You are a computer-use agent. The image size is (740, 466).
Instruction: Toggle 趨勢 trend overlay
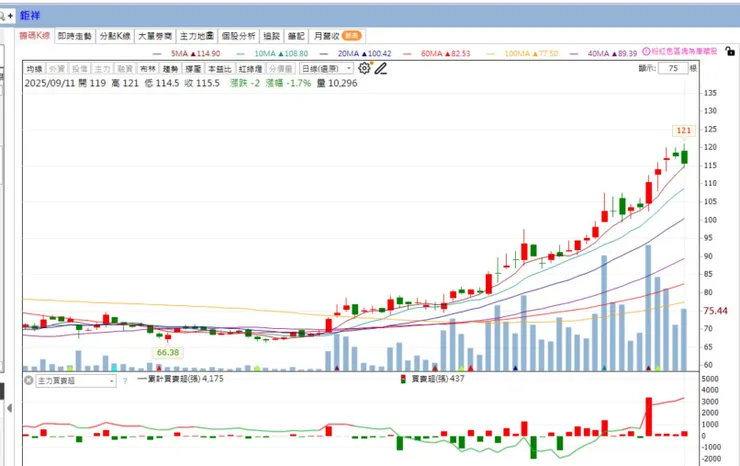170,69
